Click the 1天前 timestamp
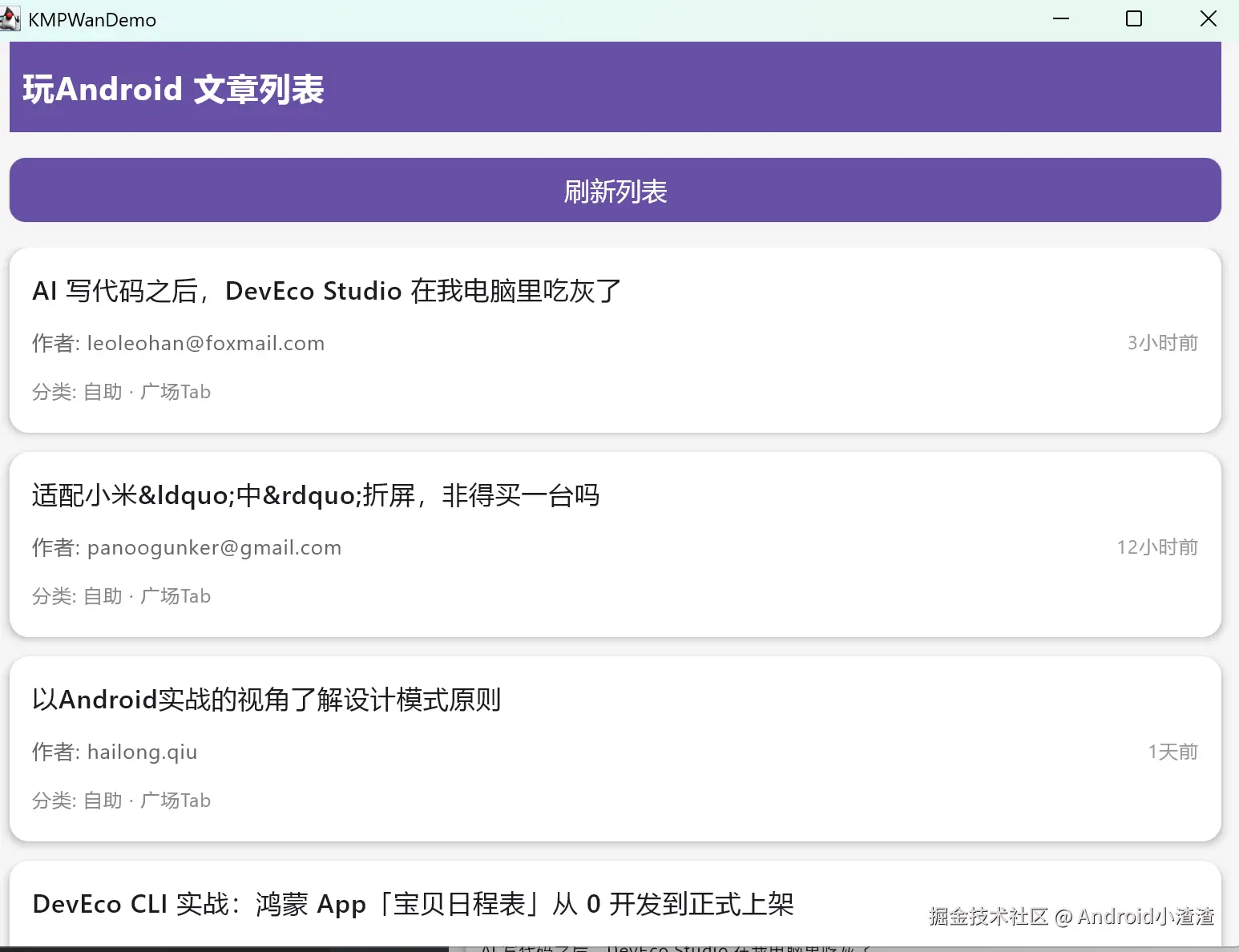Screen dimensions: 1239x952 pyautogui.click(x=1172, y=752)
